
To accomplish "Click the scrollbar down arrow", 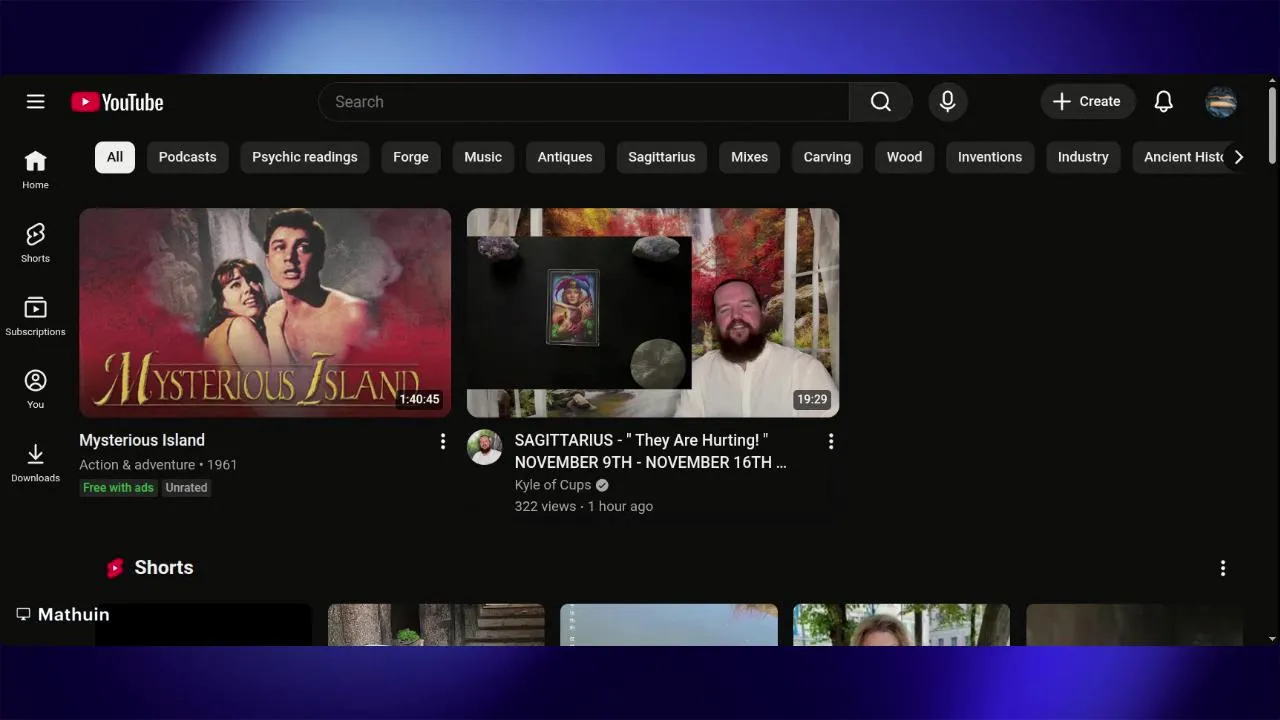I will pos(1272,638).
